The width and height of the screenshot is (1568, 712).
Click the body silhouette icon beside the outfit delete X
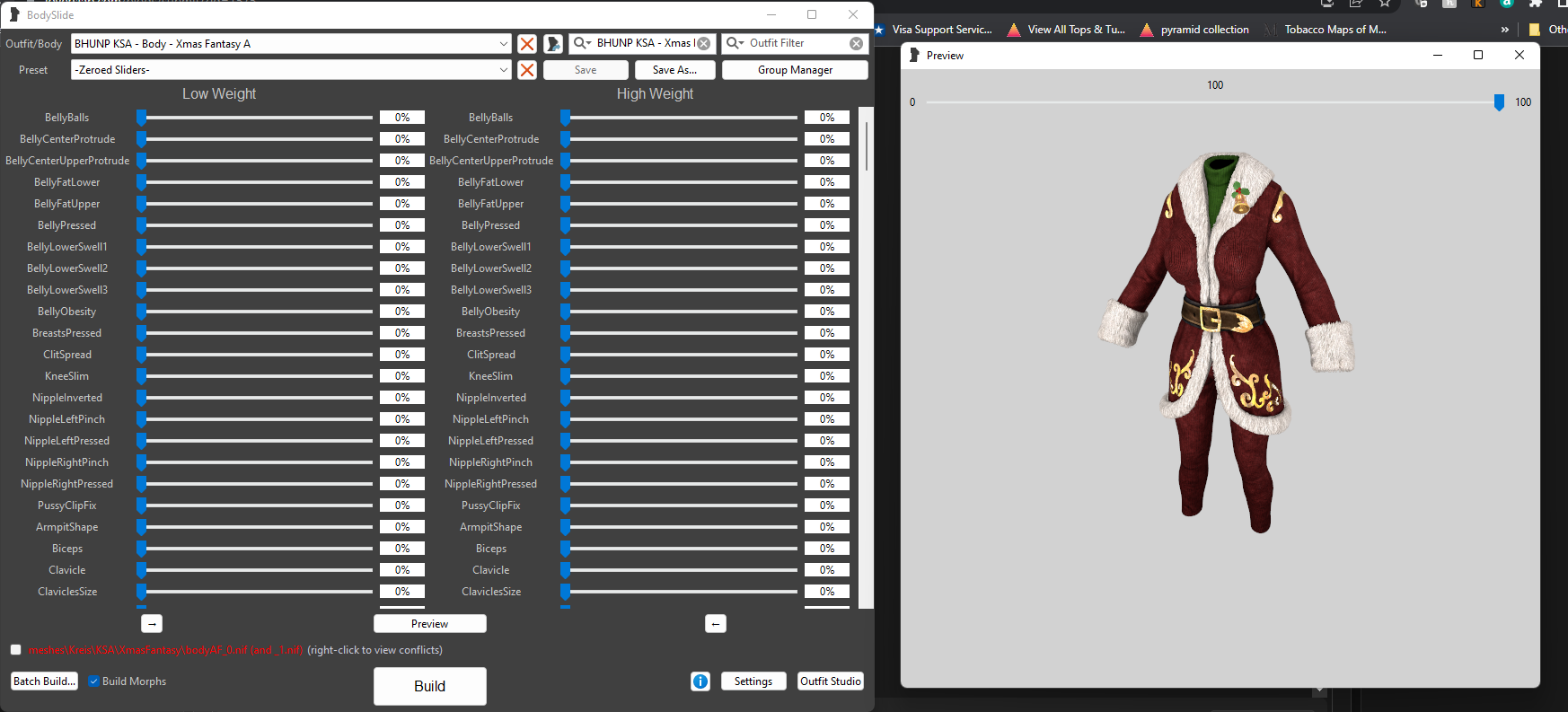tap(553, 43)
